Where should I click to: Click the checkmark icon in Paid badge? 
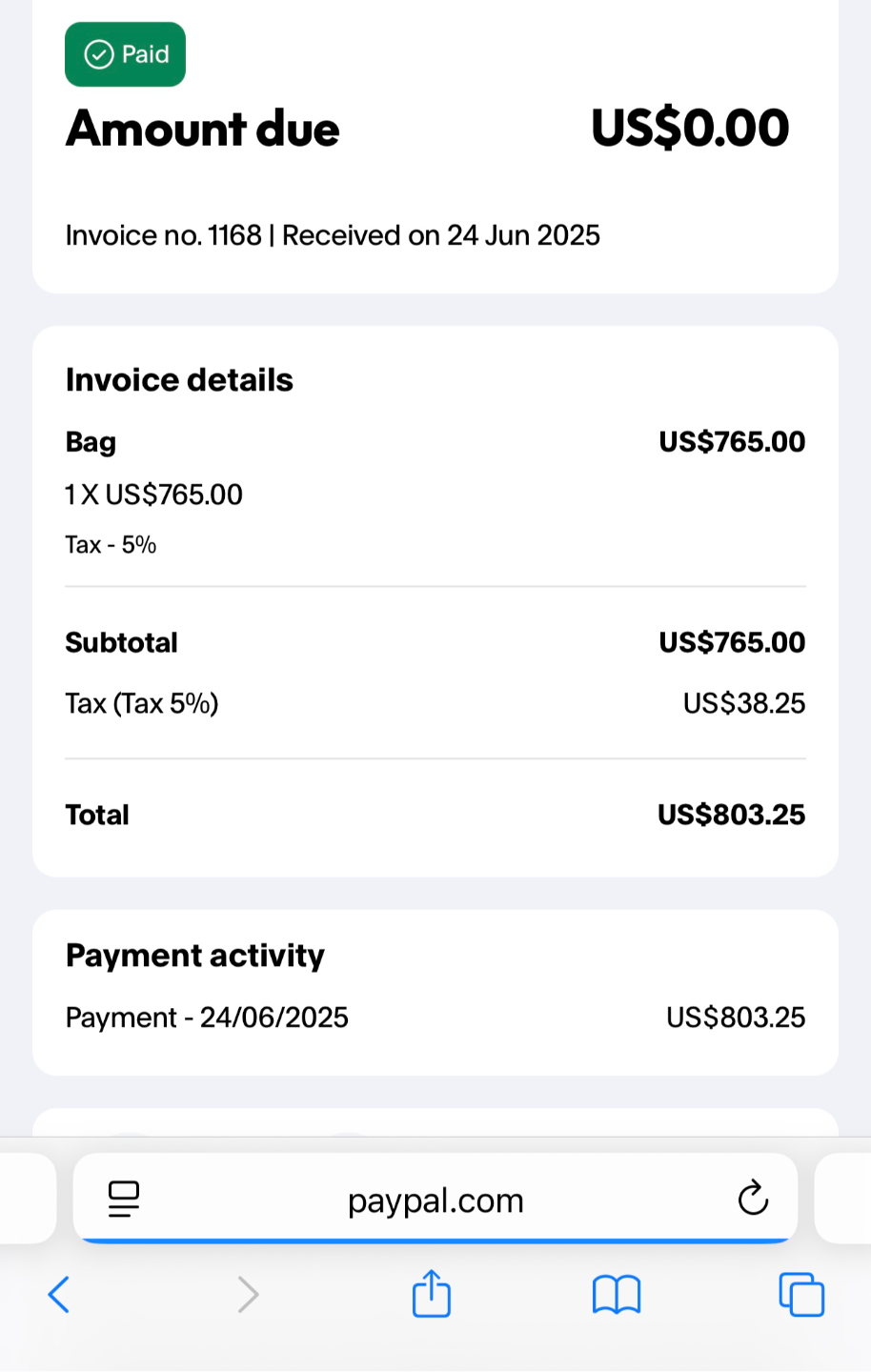[x=99, y=54]
